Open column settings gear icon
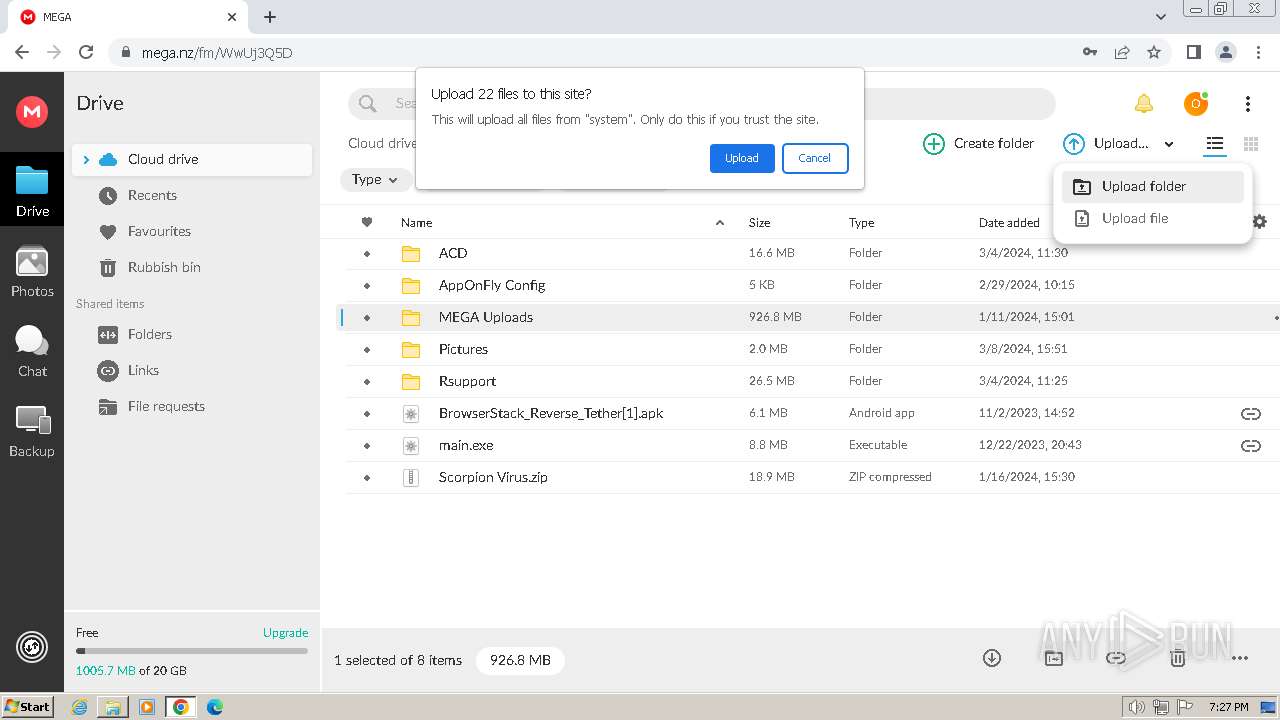1280x720 pixels. pos(1260,222)
